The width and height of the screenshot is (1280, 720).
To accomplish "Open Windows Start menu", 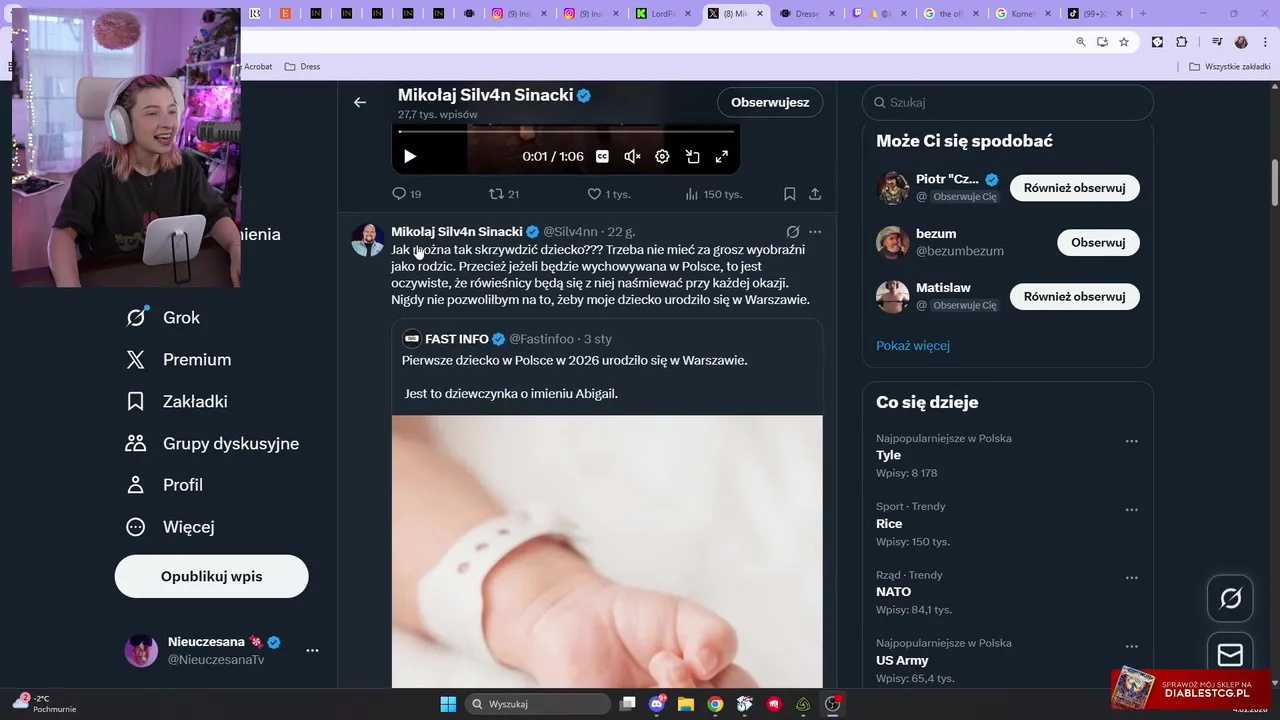I will pos(448,704).
